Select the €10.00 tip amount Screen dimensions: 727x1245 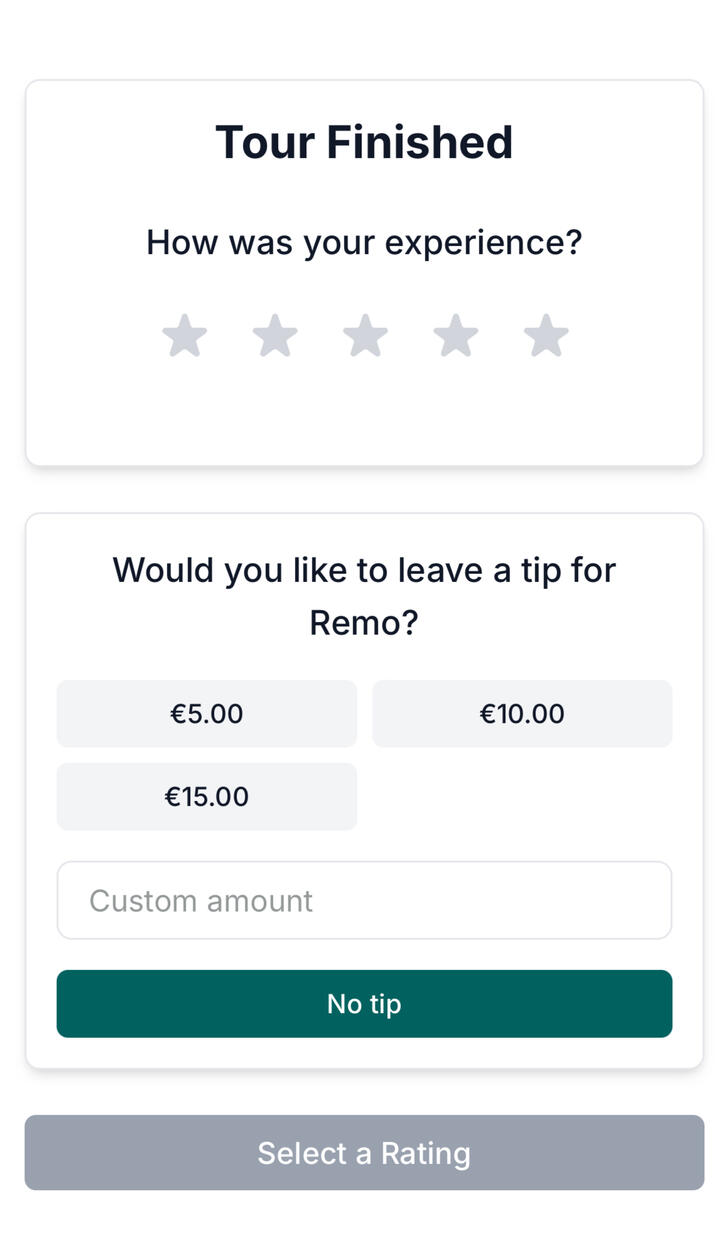[x=522, y=714]
